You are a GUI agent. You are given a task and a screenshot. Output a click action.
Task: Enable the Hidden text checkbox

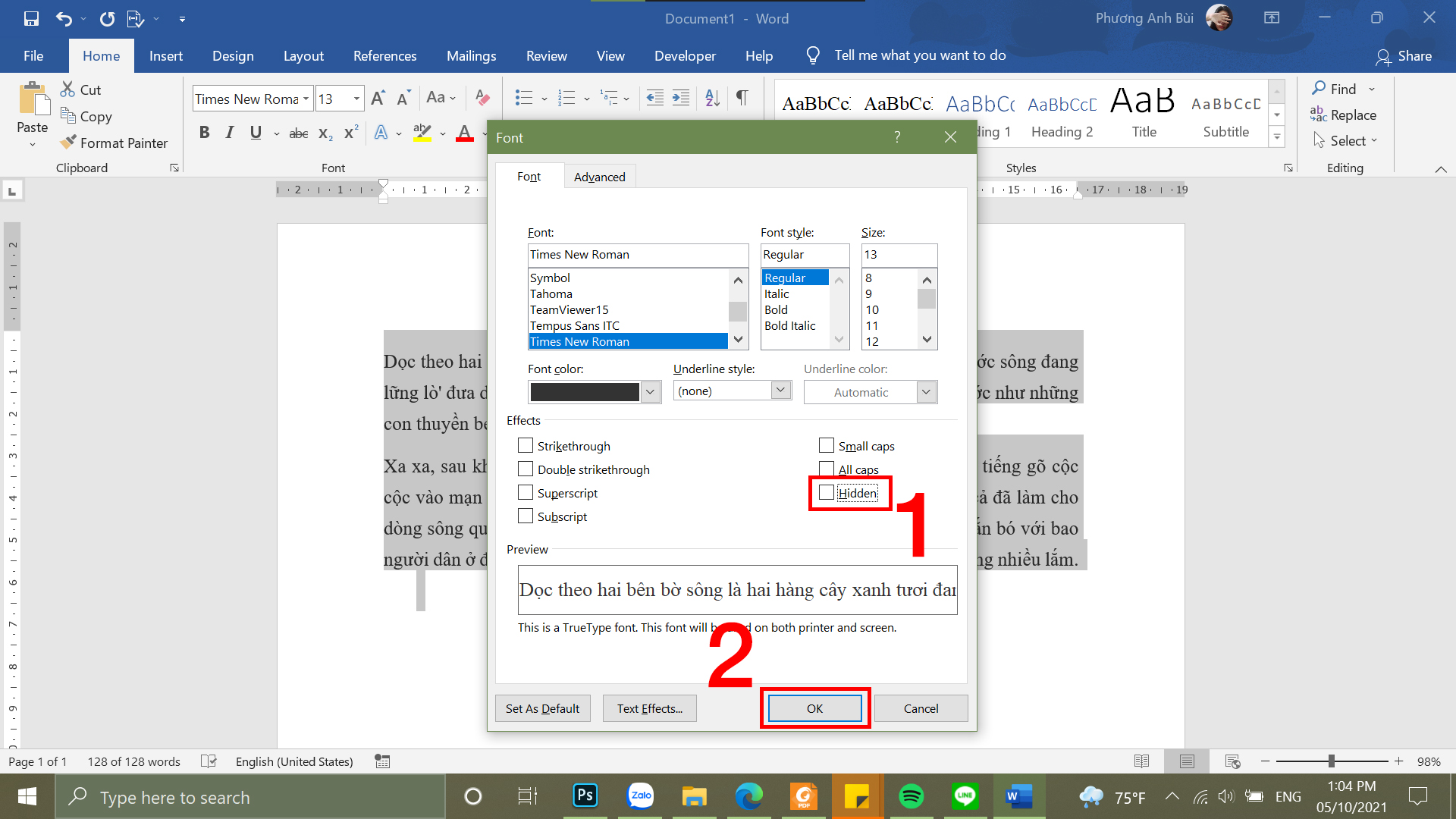tap(825, 493)
